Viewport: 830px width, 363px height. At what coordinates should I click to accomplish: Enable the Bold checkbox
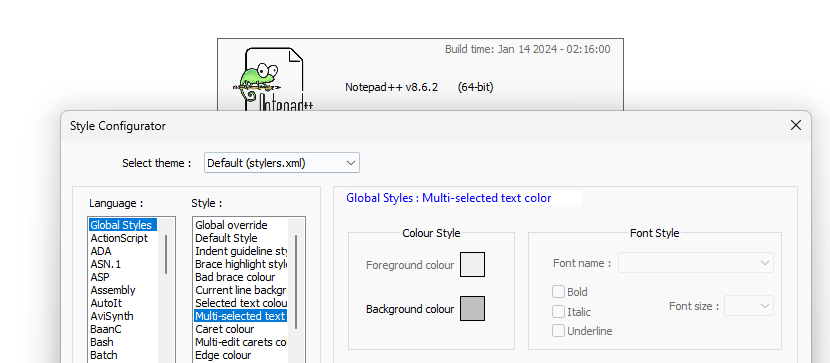pyautogui.click(x=558, y=292)
